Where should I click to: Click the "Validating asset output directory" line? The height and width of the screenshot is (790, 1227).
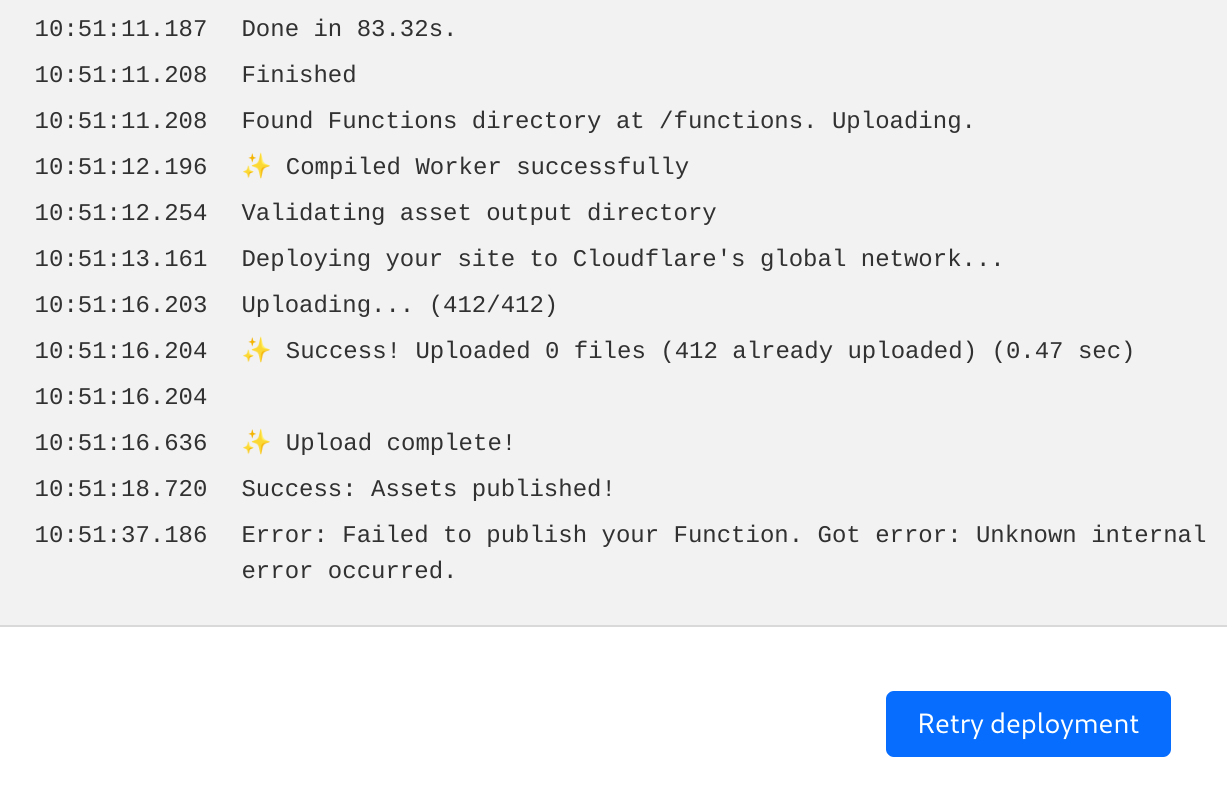pos(478,214)
